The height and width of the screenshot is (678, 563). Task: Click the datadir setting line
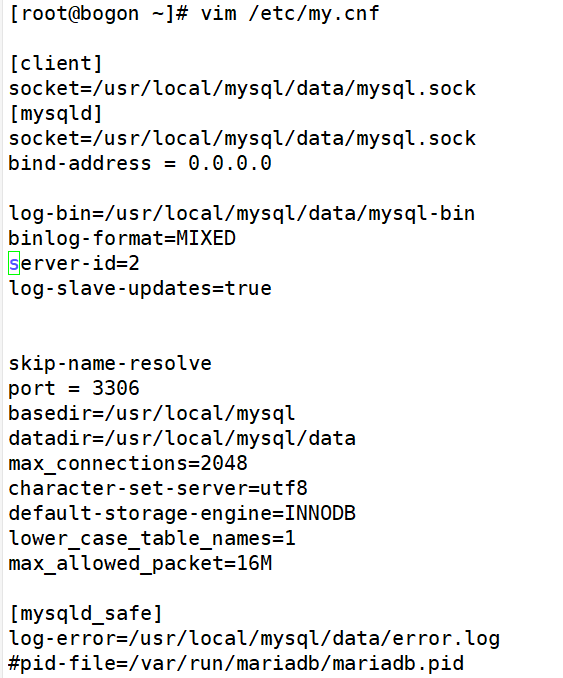[x=182, y=438]
